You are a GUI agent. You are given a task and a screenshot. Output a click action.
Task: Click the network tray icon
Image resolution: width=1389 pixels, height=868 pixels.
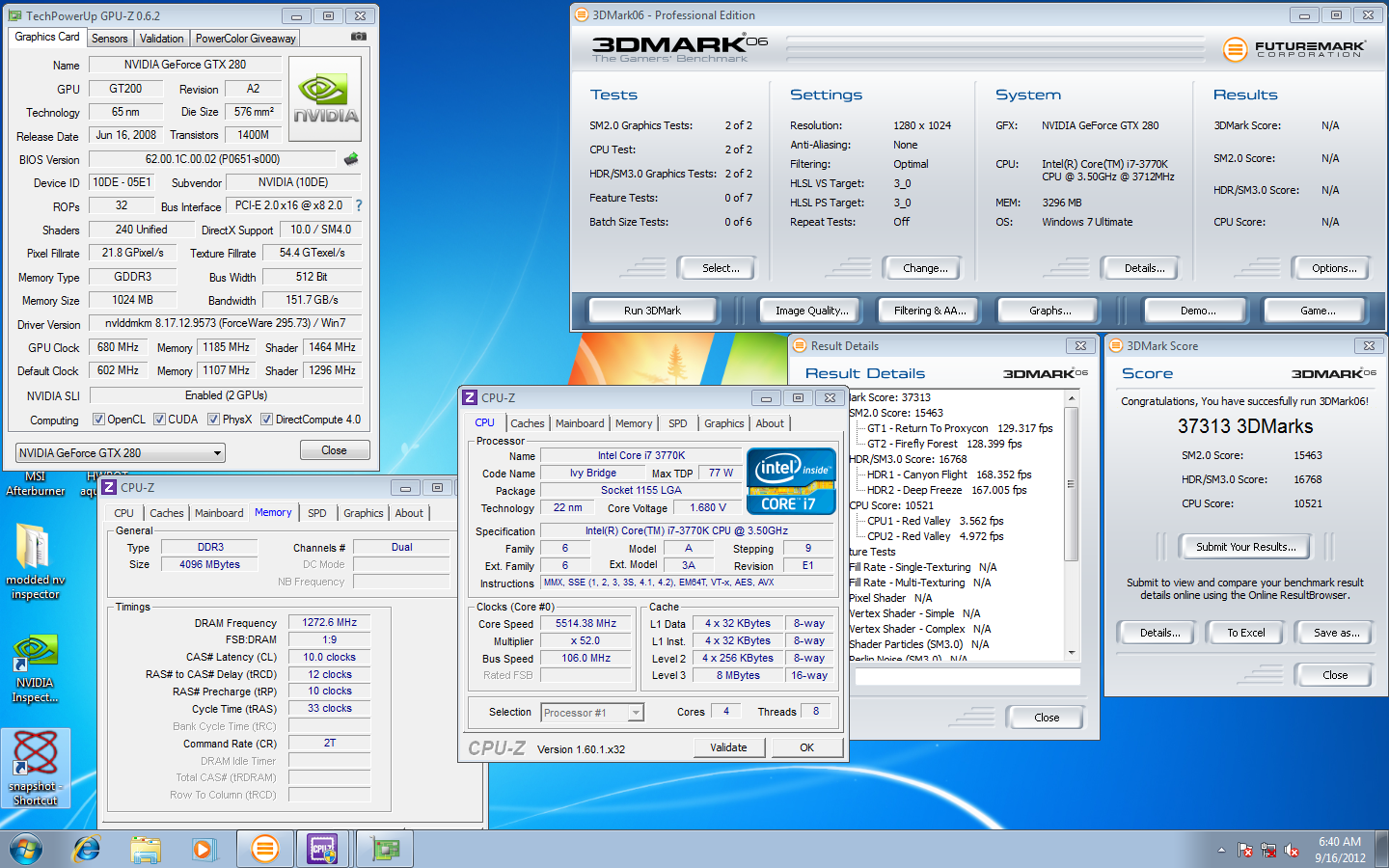1268,850
